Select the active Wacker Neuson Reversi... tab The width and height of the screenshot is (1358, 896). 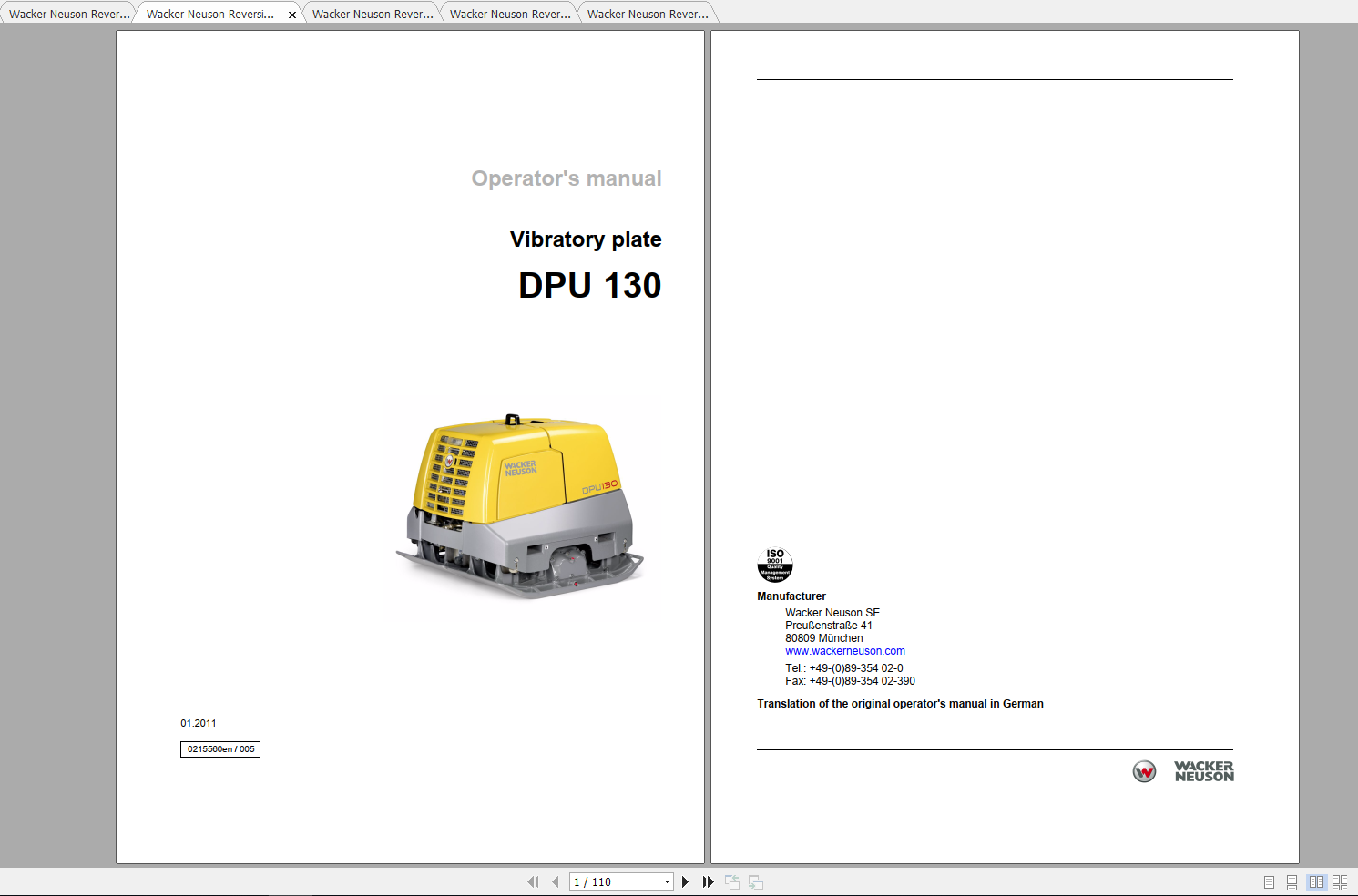pyautogui.click(x=210, y=14)
